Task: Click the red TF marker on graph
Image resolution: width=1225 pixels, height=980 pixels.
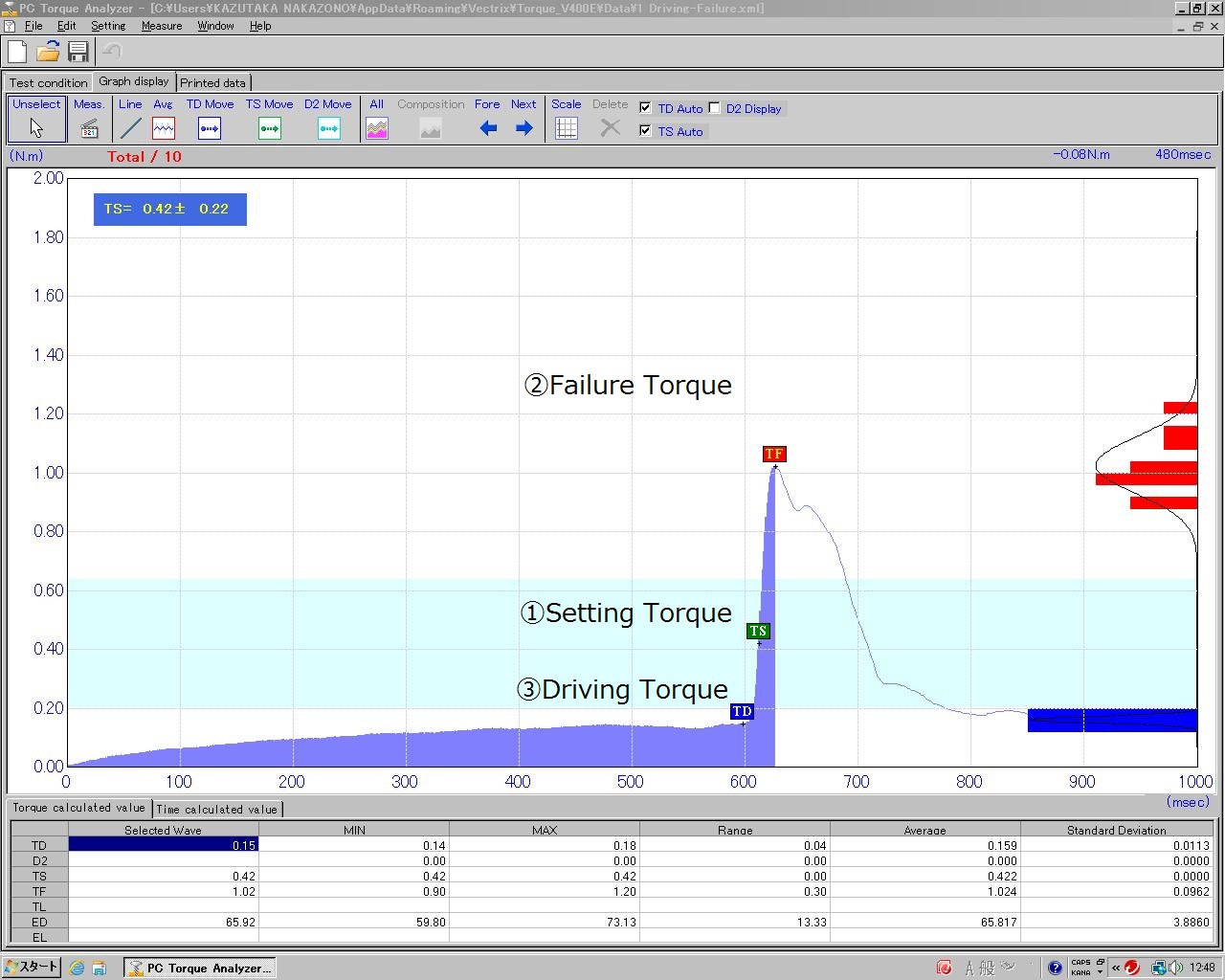Action: coord(773,455)
